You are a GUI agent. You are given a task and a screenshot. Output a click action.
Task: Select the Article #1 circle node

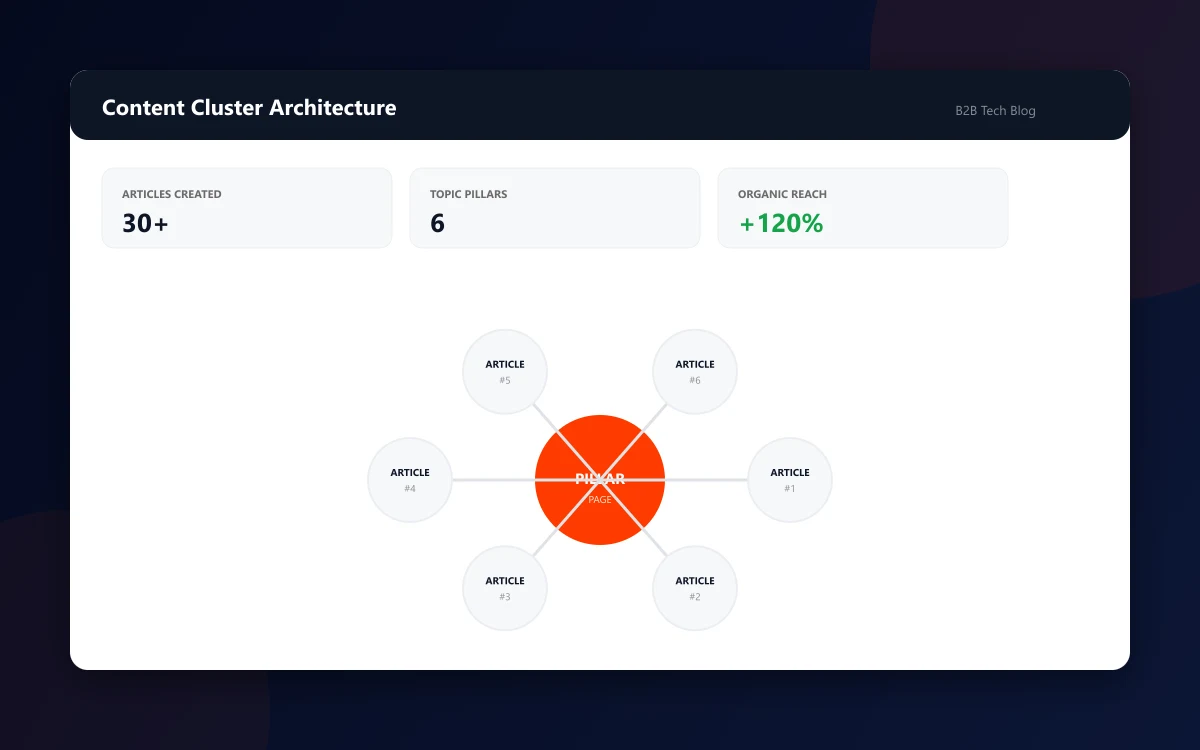[790, 480]
